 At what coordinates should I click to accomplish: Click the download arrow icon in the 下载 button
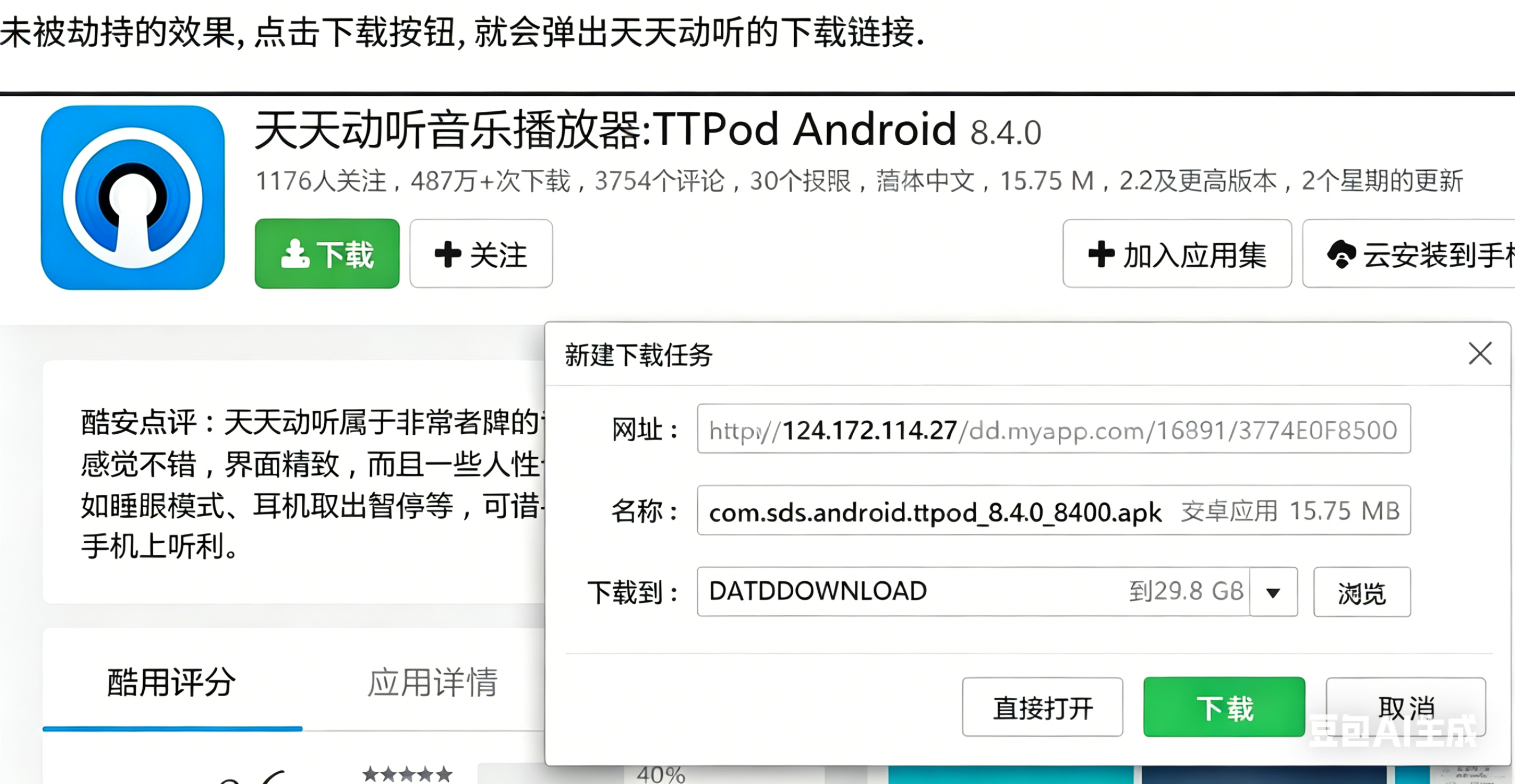pos(295,254)
